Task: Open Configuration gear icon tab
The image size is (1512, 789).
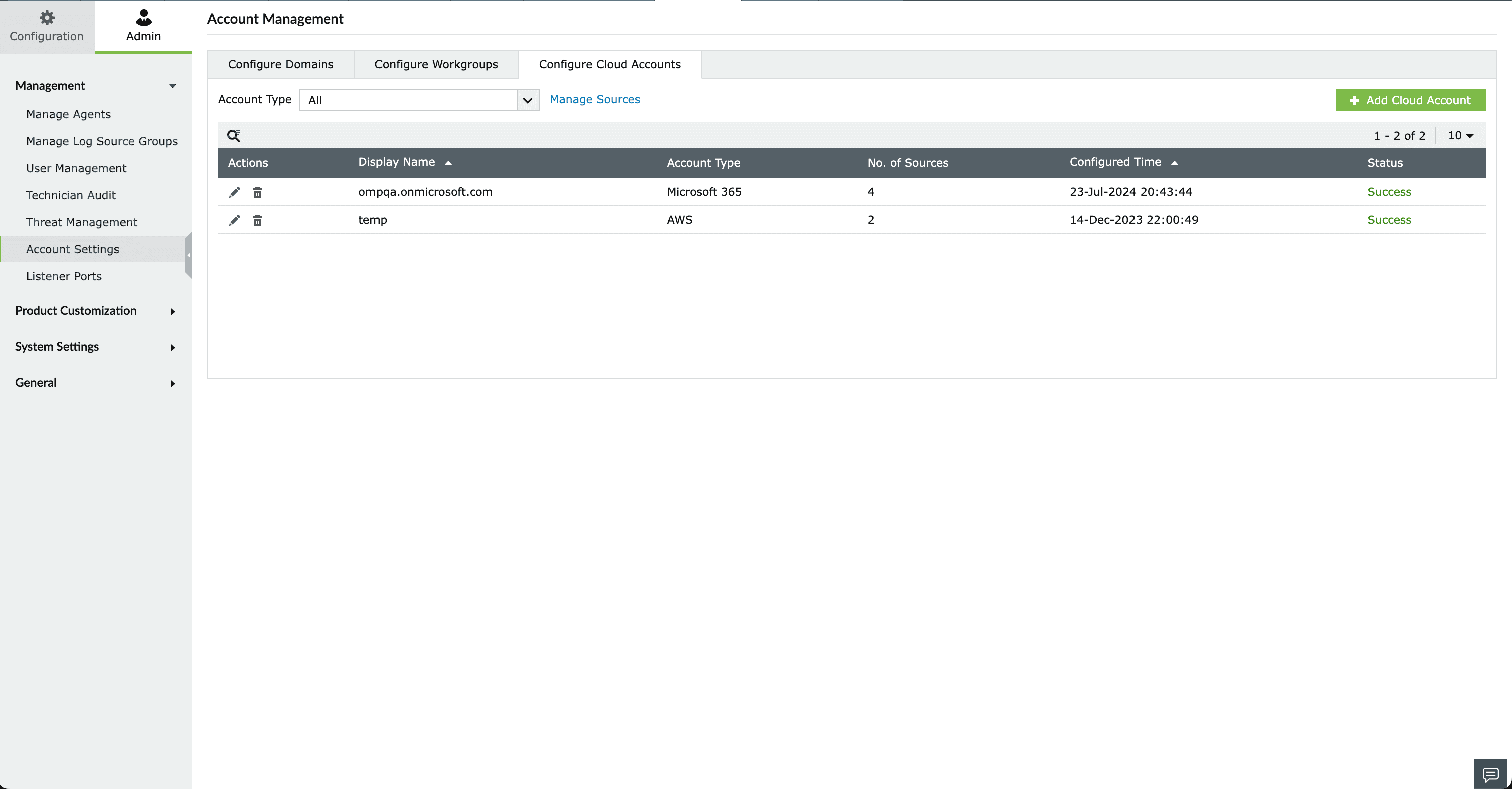Action: pos(47,26)
